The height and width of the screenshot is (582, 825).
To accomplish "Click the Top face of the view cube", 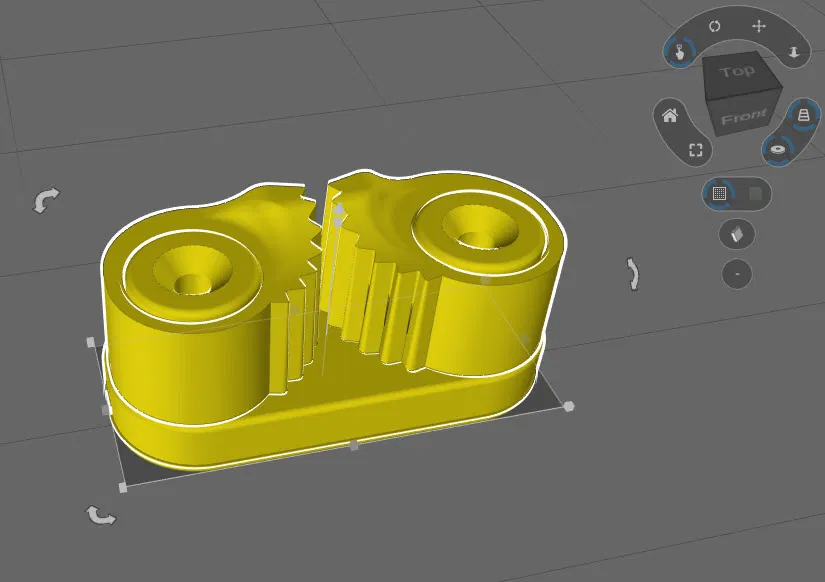I will [x=738, y=70].
